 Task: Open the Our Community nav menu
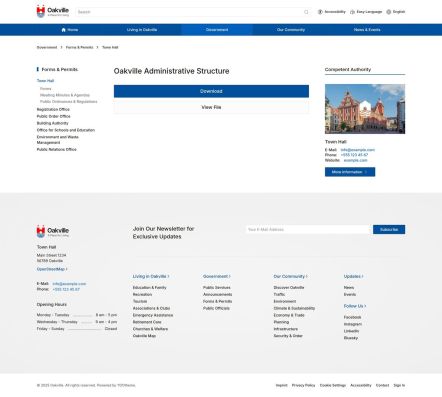291,30
